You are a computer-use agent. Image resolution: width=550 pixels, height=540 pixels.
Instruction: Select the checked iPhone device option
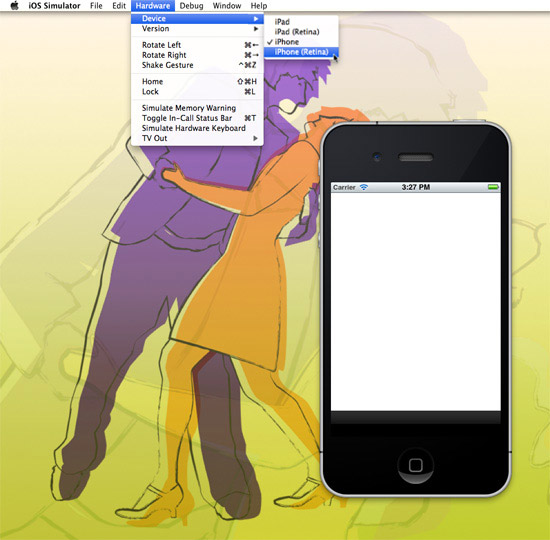click(x=301, y=42)
